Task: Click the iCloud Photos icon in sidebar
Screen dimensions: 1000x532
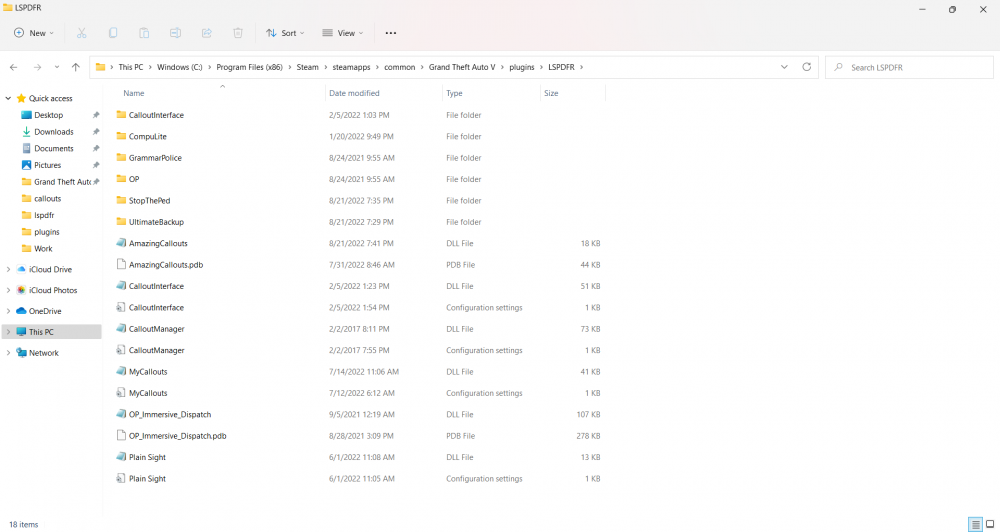Action: pos(21,290)
